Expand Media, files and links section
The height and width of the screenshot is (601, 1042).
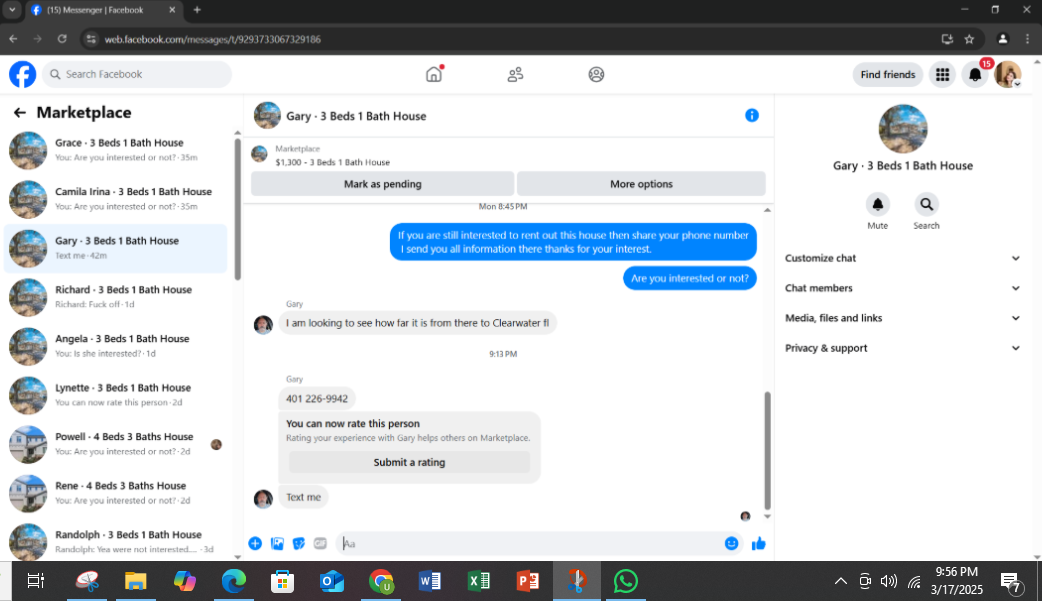coord(902,318)
